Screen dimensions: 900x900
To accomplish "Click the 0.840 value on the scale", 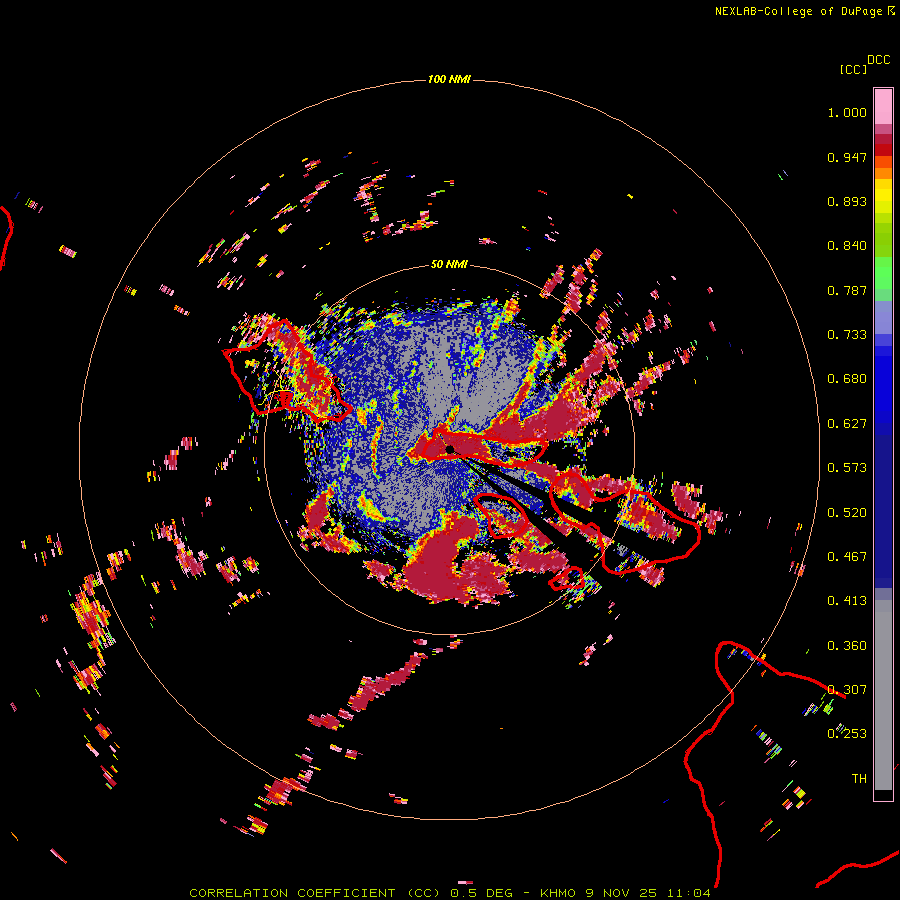I will (x=847, y=246).
